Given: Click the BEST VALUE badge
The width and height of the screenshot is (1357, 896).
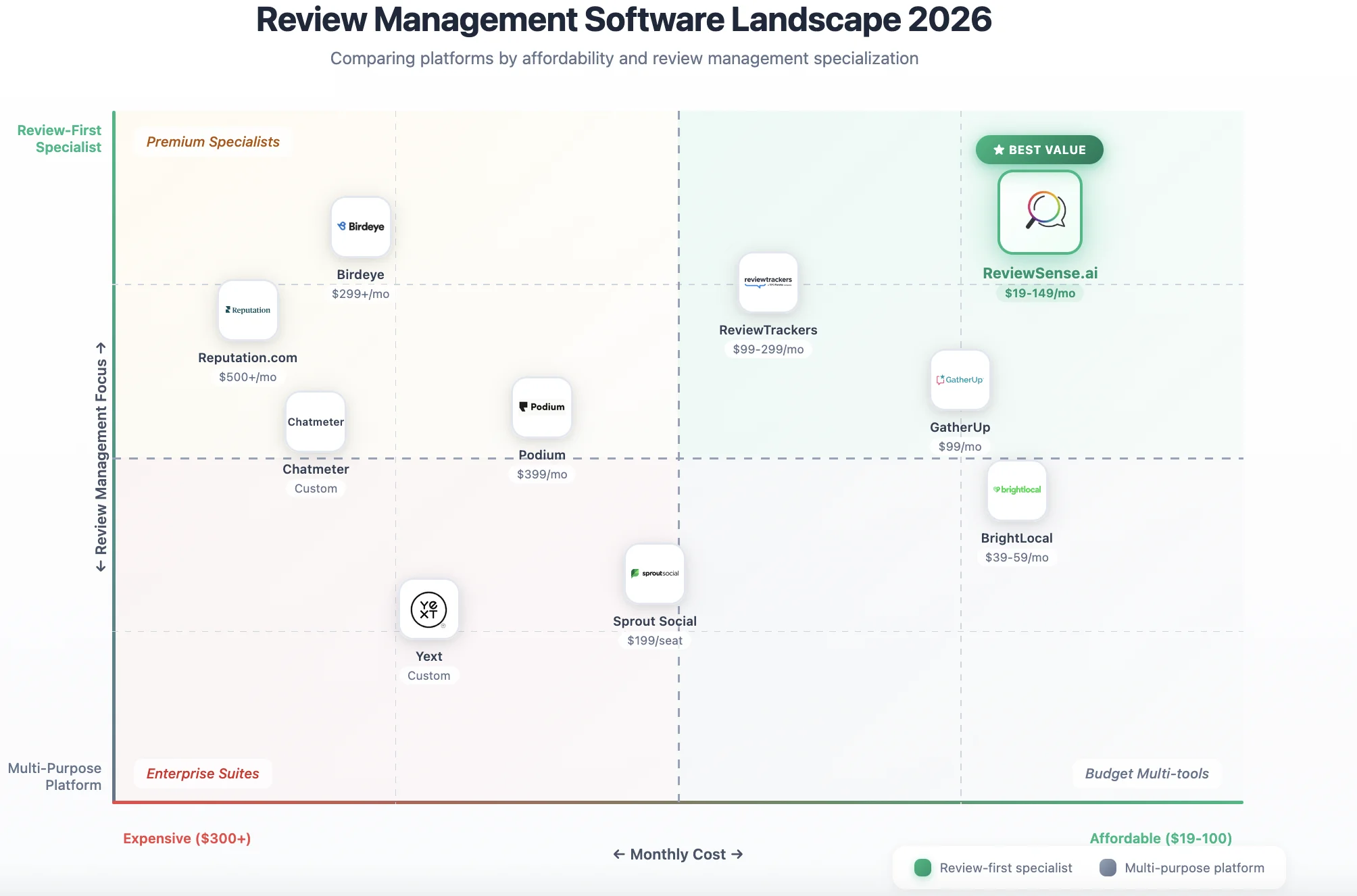Looking at the screenshot, I should tap(1039, 150).
